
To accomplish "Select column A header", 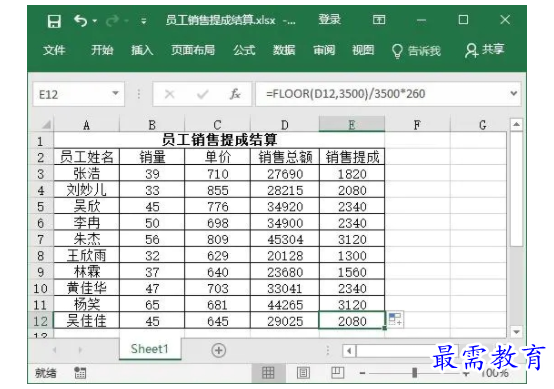I will click(87, 125).
